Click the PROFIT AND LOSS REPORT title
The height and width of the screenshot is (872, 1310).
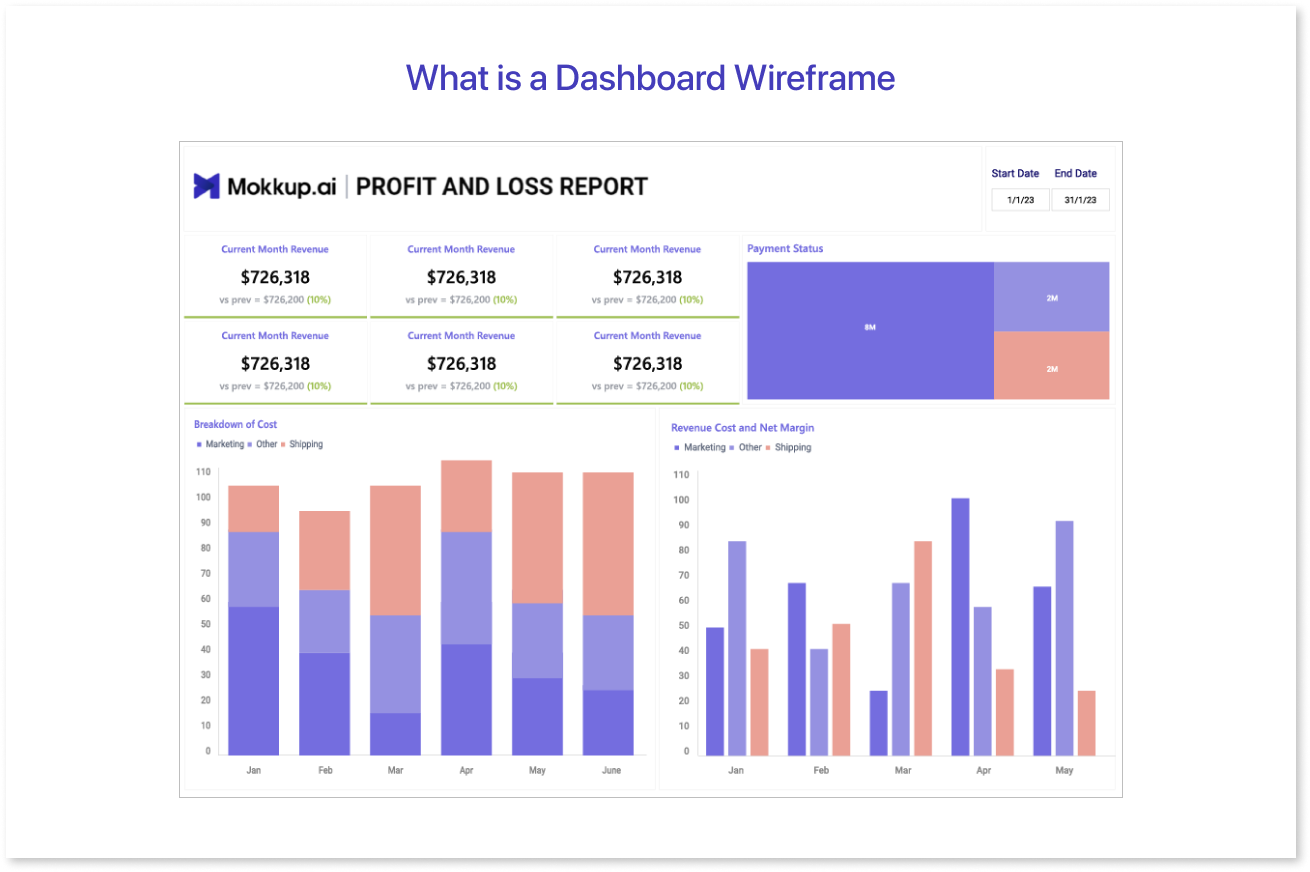pyautogui.click(x=502, y=187)
